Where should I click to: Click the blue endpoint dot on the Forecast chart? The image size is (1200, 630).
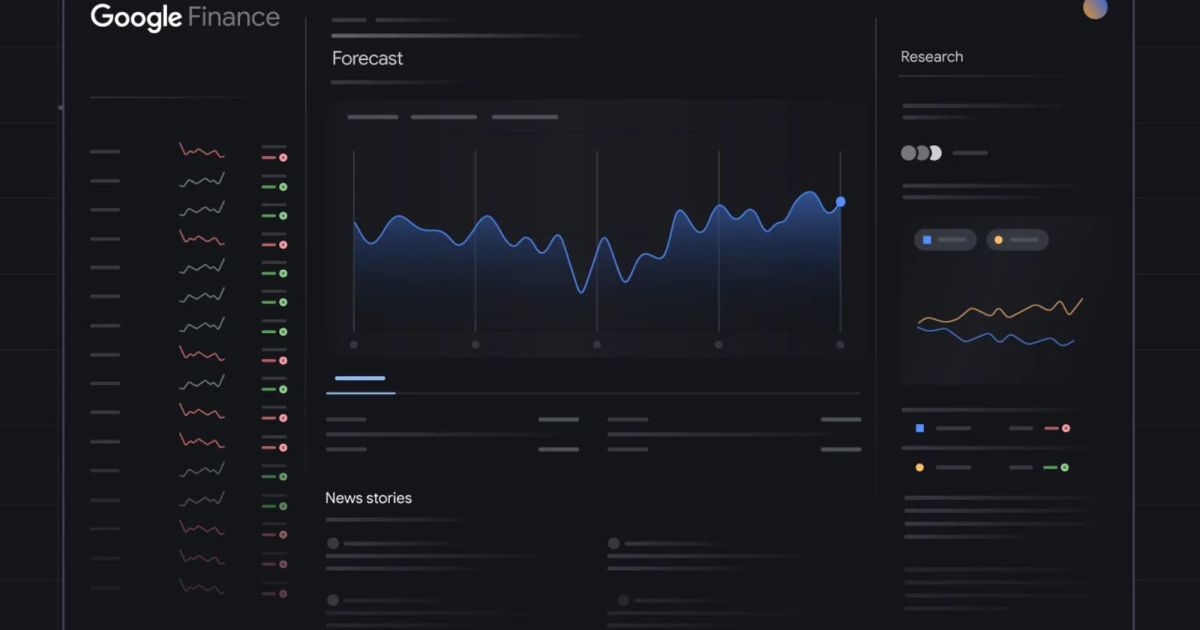pyautogui.click(x=840, y=202)
